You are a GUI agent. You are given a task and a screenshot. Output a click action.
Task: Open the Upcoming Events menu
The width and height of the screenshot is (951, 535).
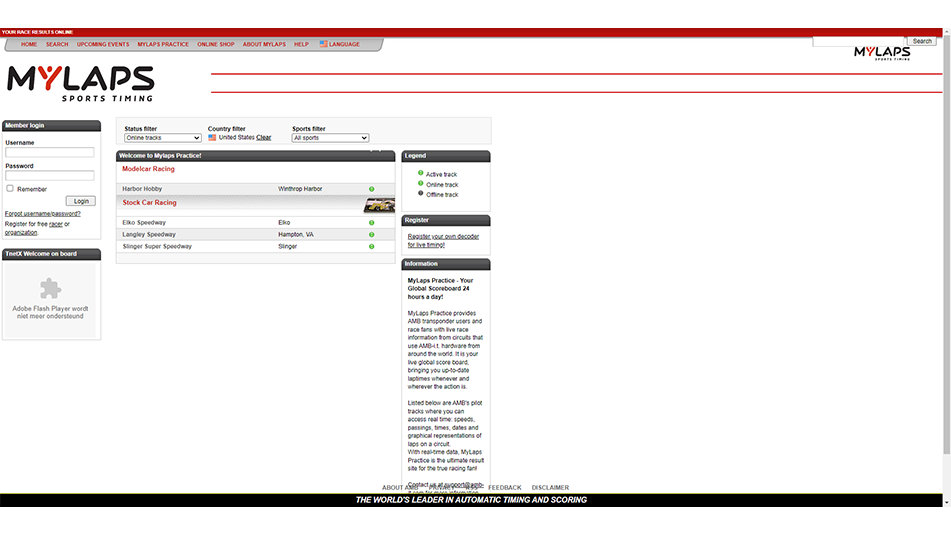click(x=103, y=44)
